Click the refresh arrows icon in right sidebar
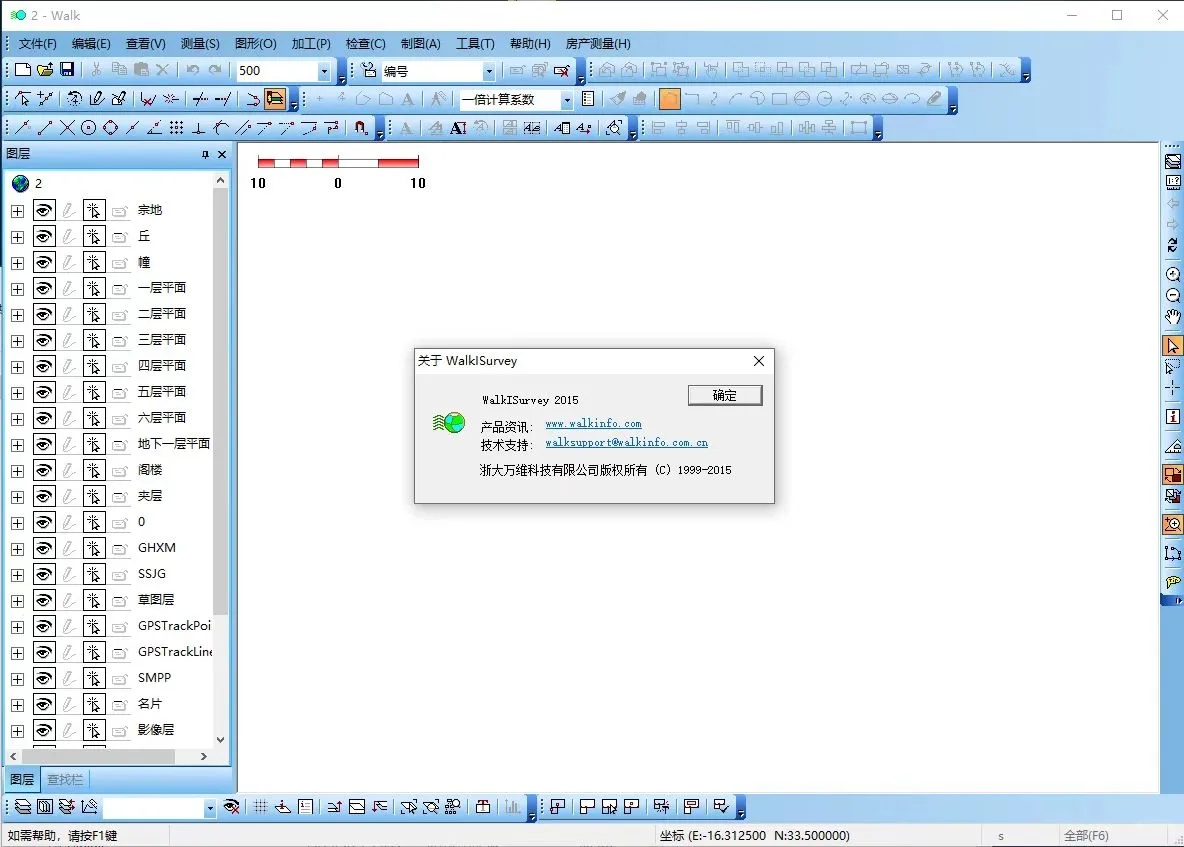 tap(1173, 245)
